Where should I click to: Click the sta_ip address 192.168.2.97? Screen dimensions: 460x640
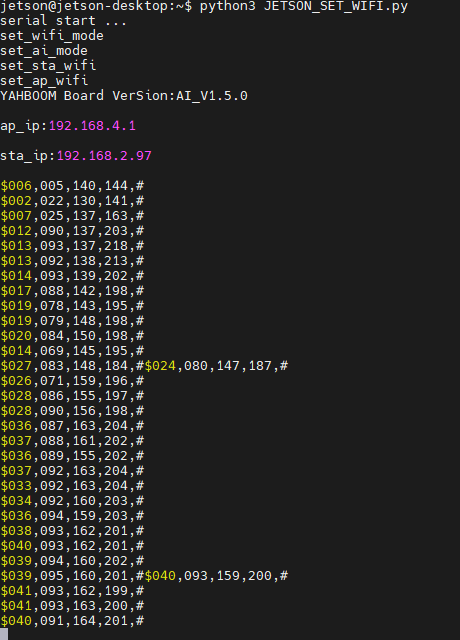104,156
